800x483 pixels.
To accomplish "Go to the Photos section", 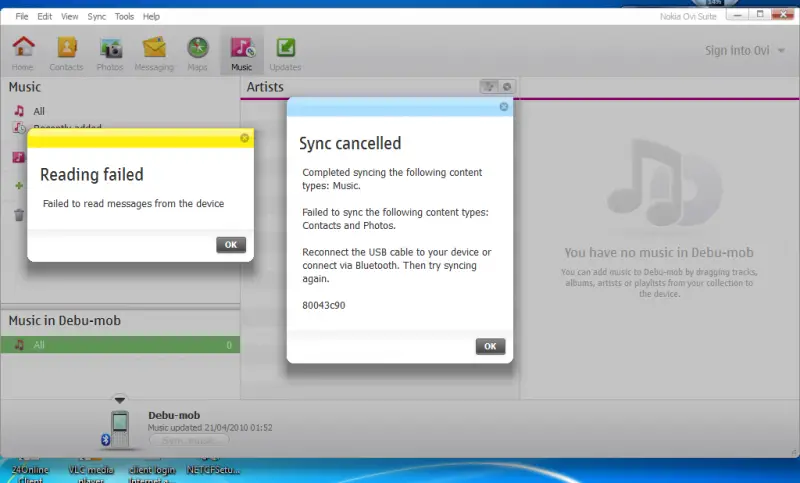I will point(110,48).
